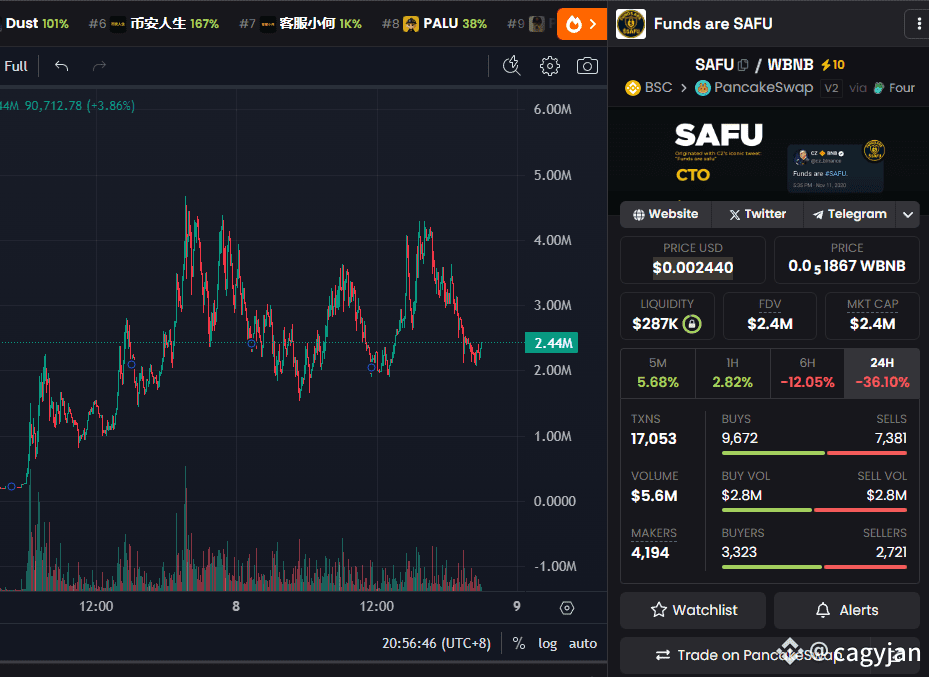This screenshot has height=677, width=929.
Task: Click the BSC chain link
Action: tap(649, 88)
